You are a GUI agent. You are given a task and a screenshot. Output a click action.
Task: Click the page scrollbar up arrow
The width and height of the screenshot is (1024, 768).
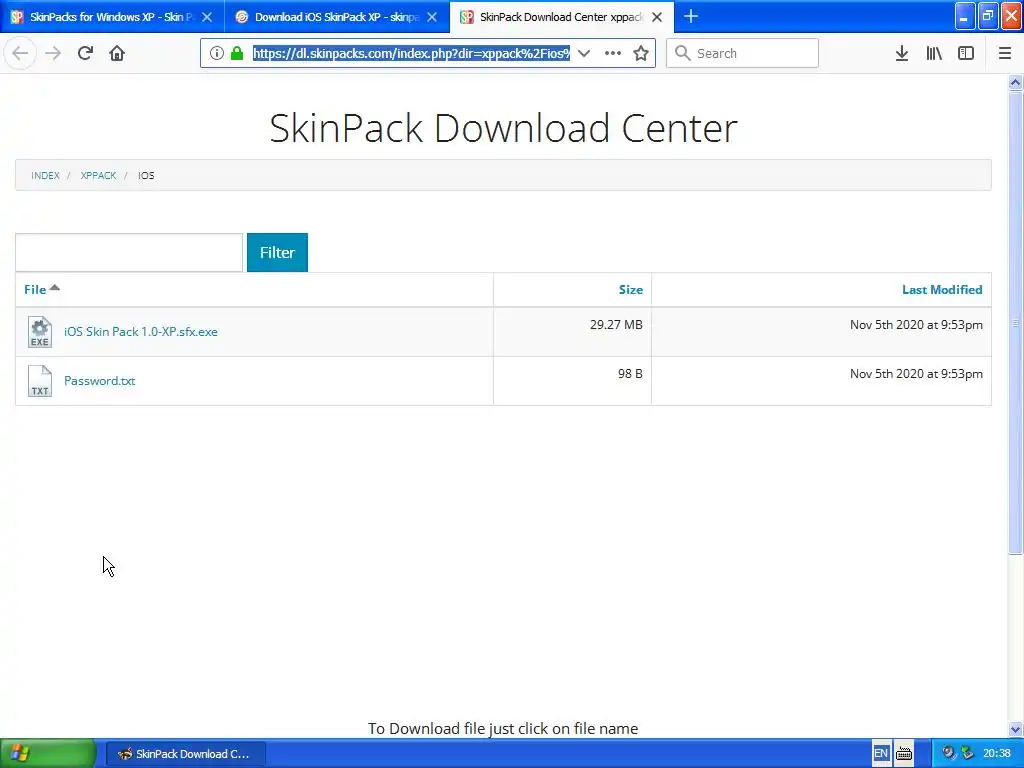(1015, 82)
